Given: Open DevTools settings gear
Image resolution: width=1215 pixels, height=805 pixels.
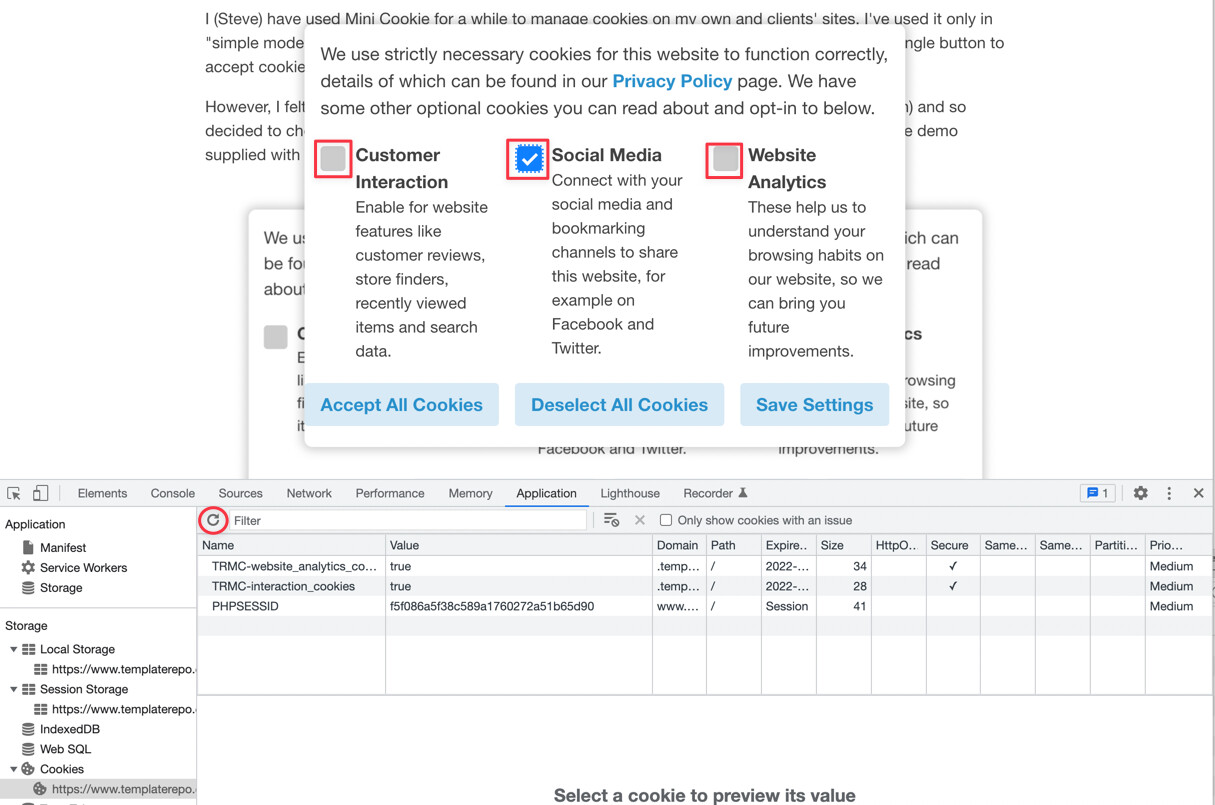Looking at the screenshot, I should click(x=1141, y=493).
